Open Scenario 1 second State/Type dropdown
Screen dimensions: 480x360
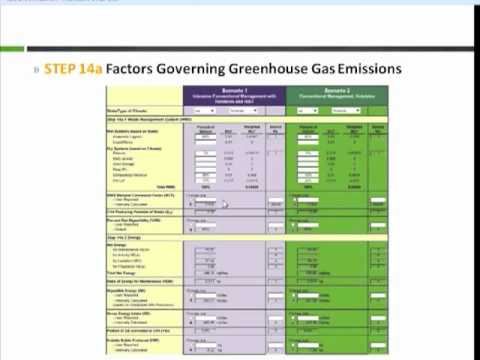point(243,110)
